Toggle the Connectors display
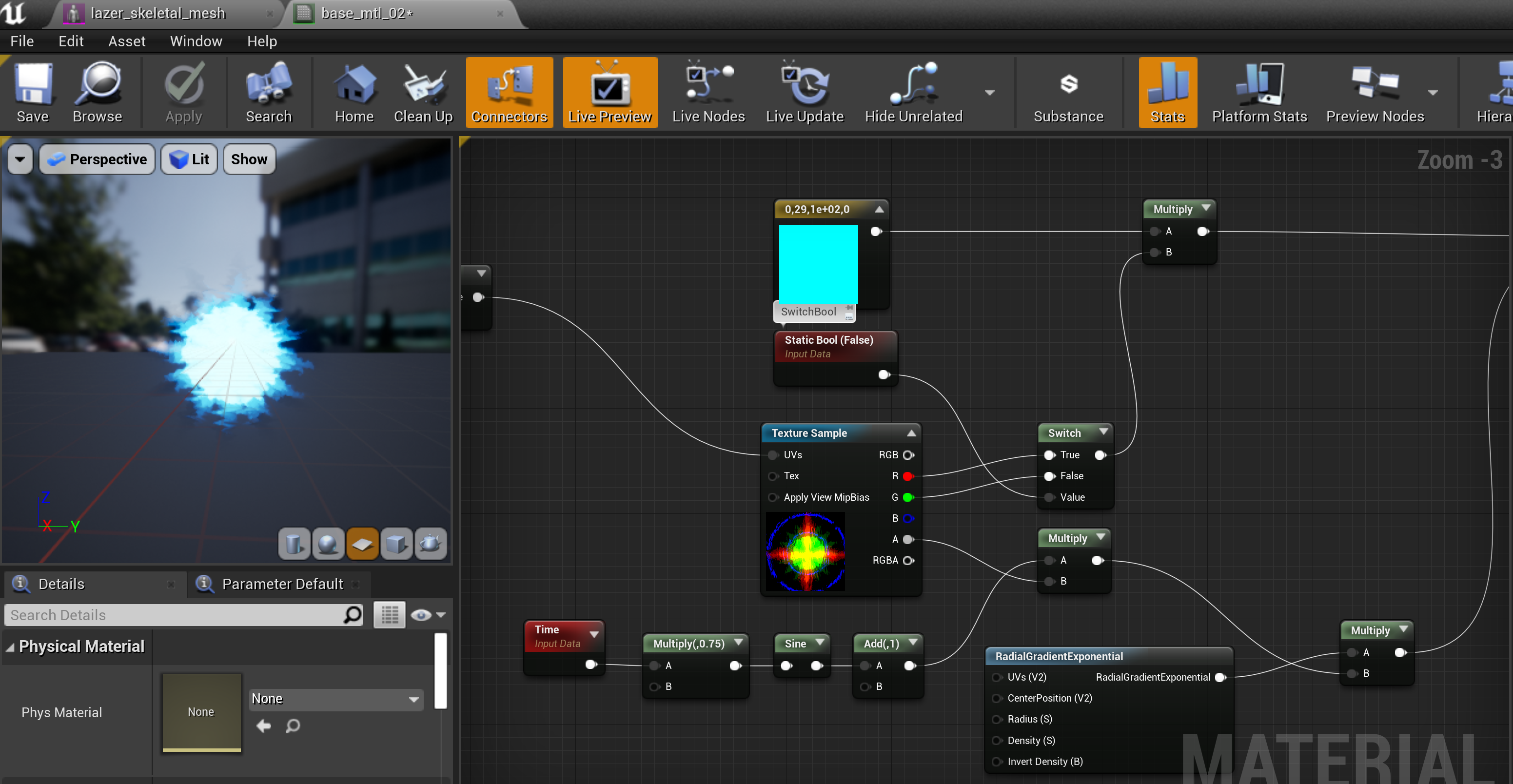The width and height of the screenshot is (1513, 784). tap(509, 91)
